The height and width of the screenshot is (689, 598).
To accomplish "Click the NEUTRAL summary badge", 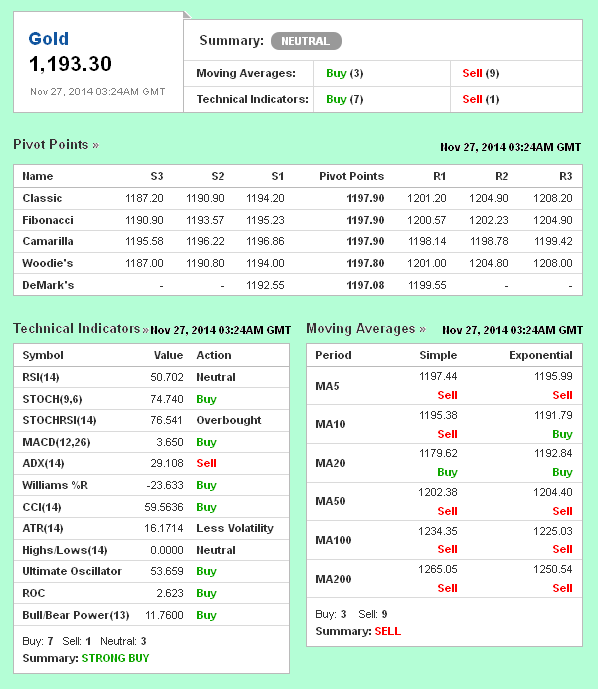I will (x=306, y=41).
